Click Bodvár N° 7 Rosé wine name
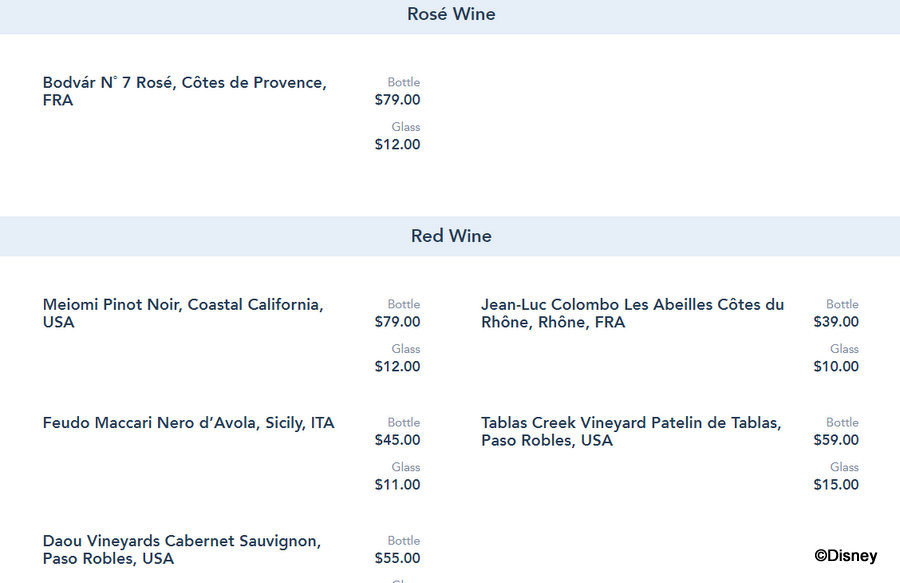900x583 pixels. 185,91
